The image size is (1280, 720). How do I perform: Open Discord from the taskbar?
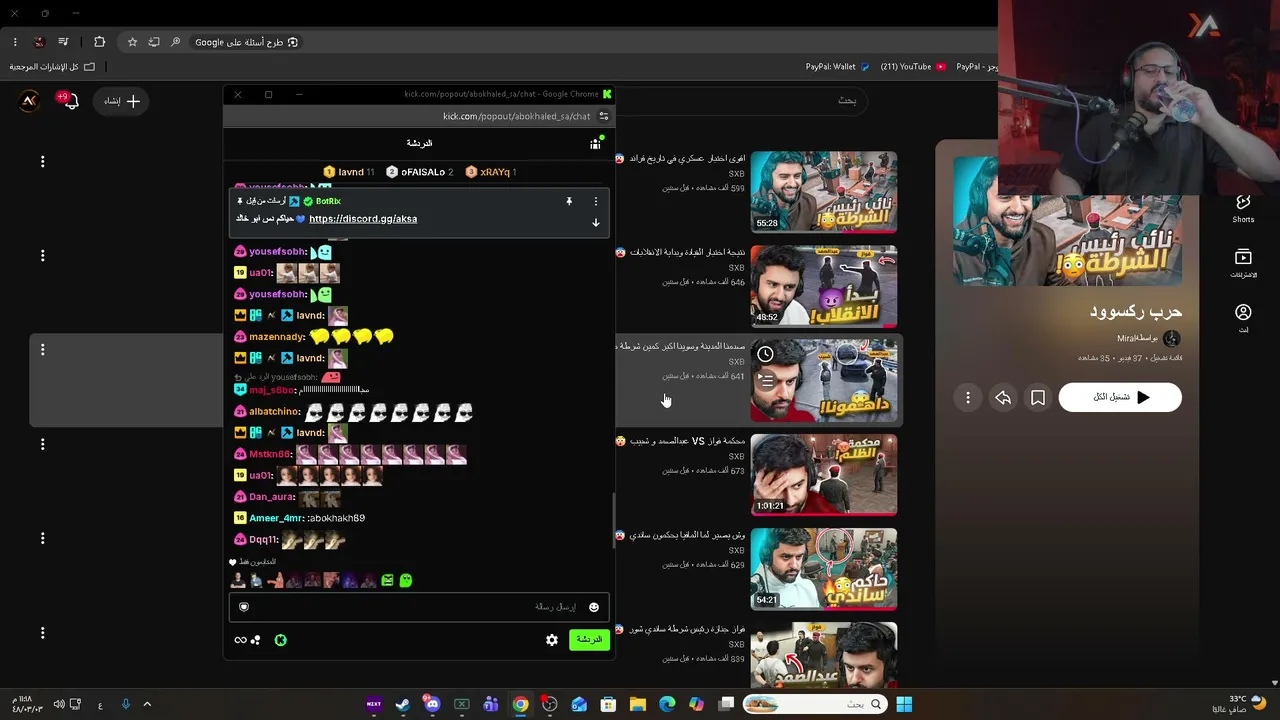(432, 705)
